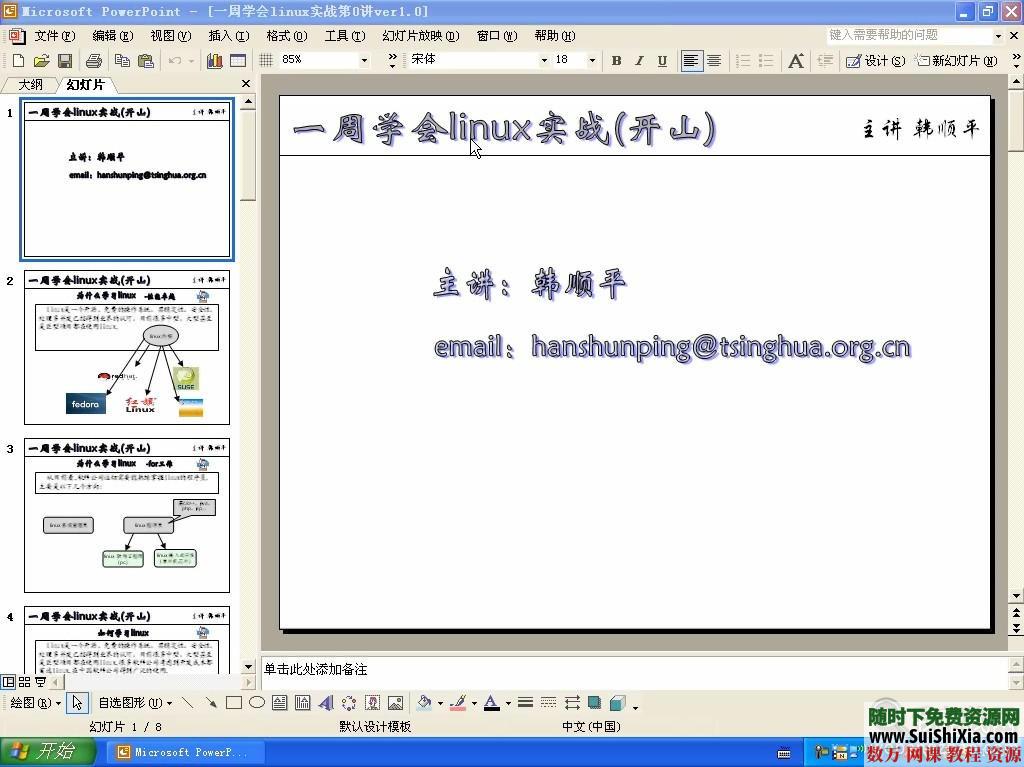This screenshot has width=1024, height=767.
Task: Insert a chart from toolbar
Action: [x=214, y=61]
